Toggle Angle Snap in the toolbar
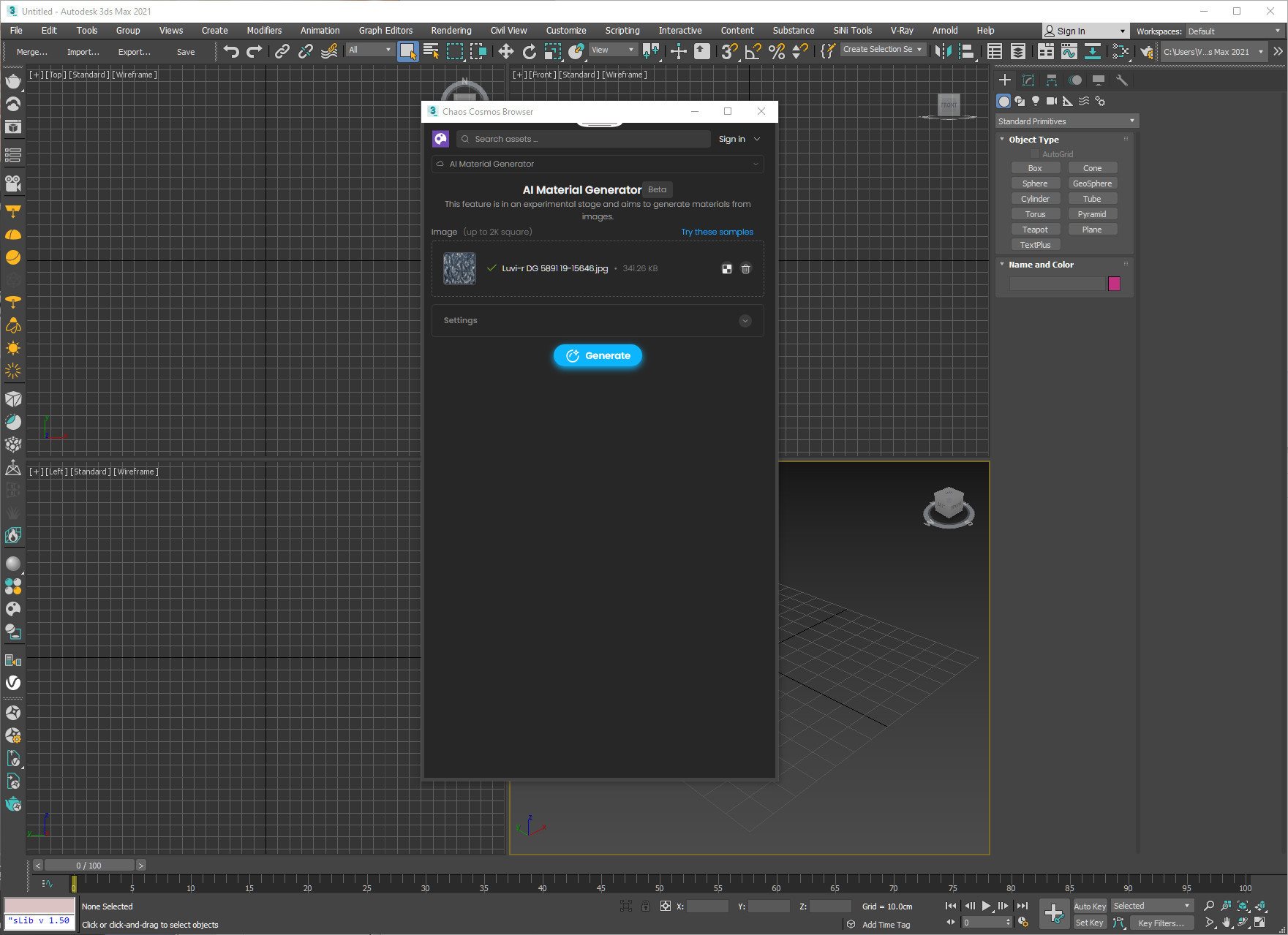The width and height of the screenshot is (1288, 935). point(753,51)
